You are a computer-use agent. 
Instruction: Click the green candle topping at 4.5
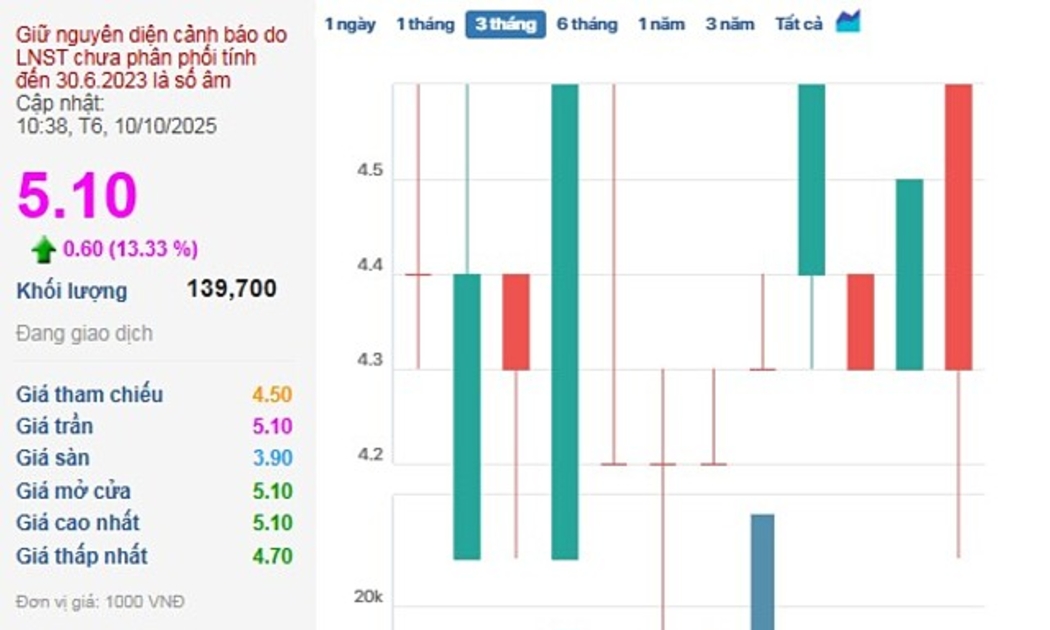909,274
